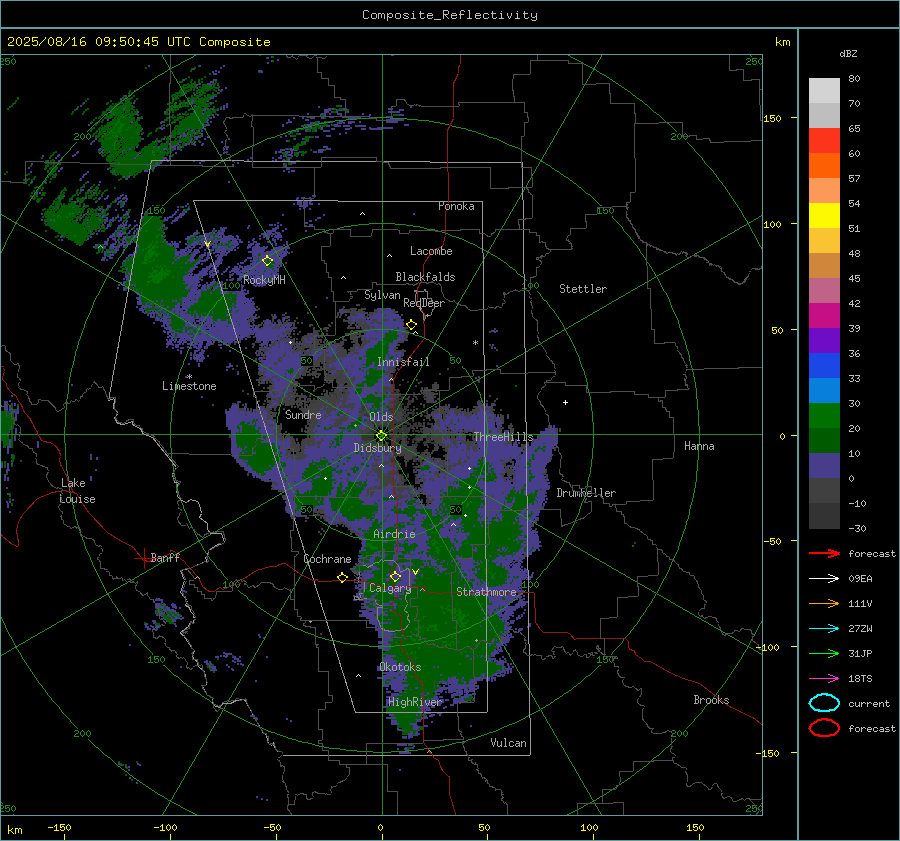Click the Innisfail label

click(403, 362)
